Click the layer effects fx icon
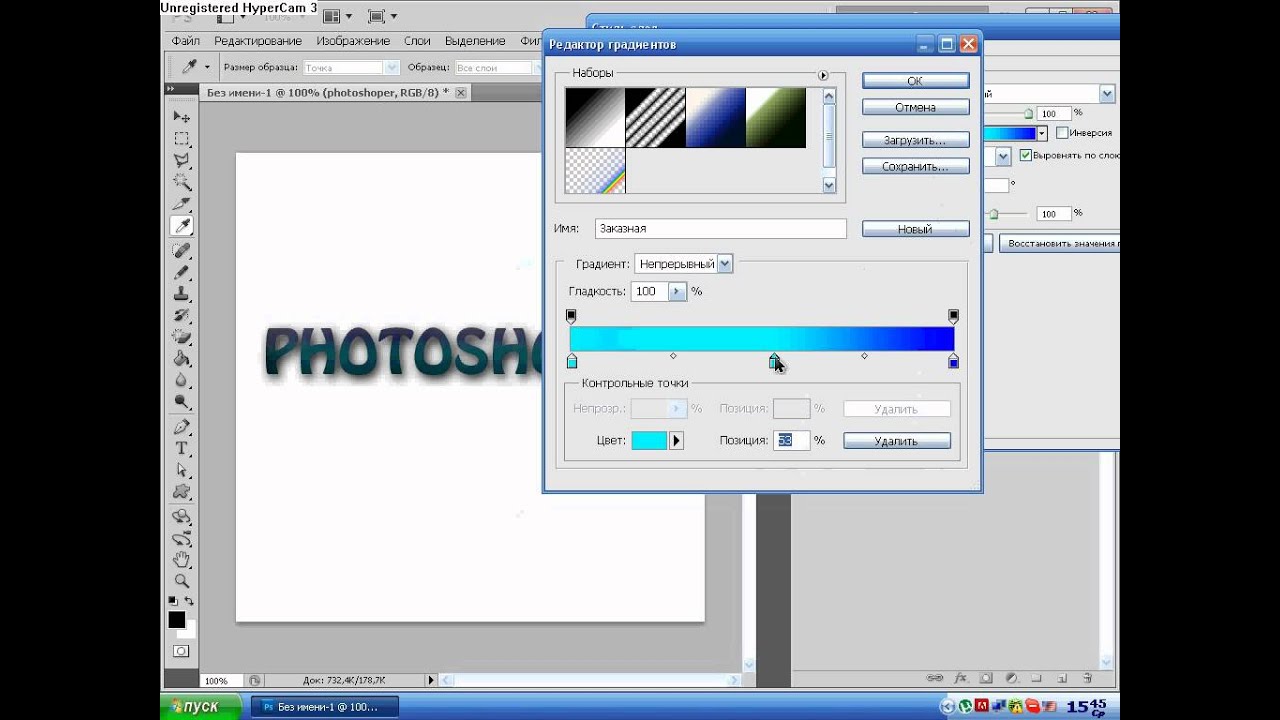This screenshot has height=720, width=1280. tap(960, 677)
